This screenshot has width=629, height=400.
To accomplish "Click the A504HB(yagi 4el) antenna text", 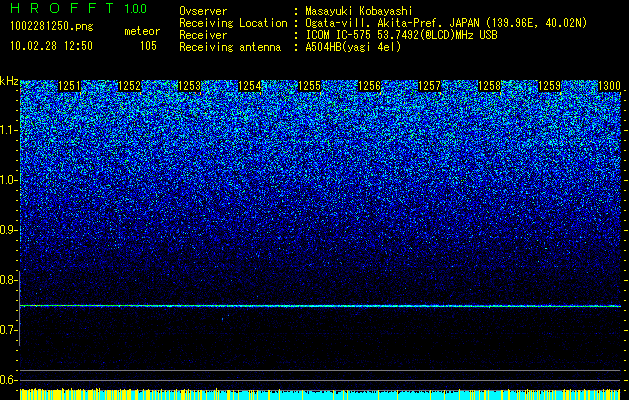I will [353, 47].
